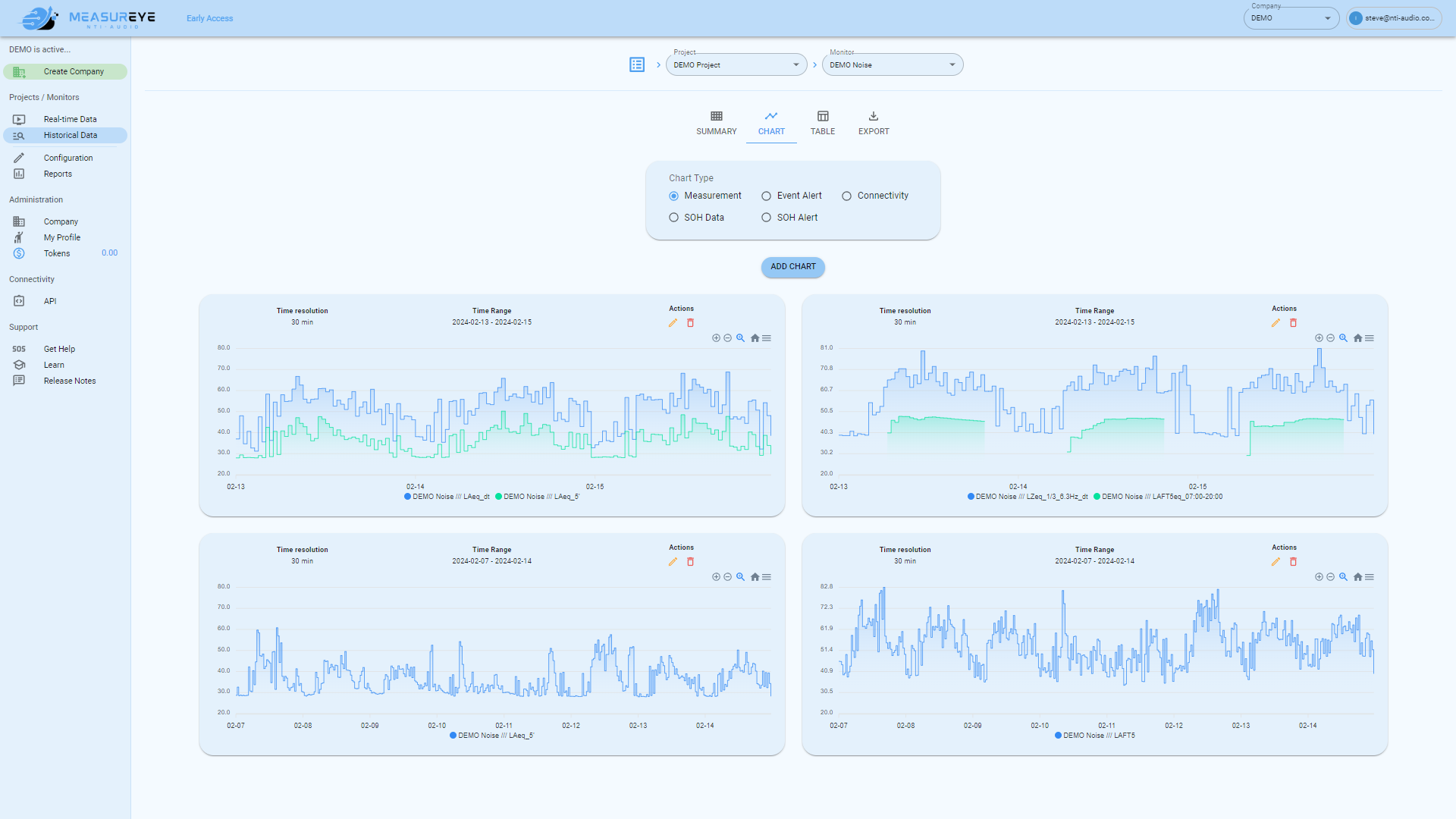Open the EXPORT tab
Image resolution: width=1456 pixels, height=819 pixels.
874,123
